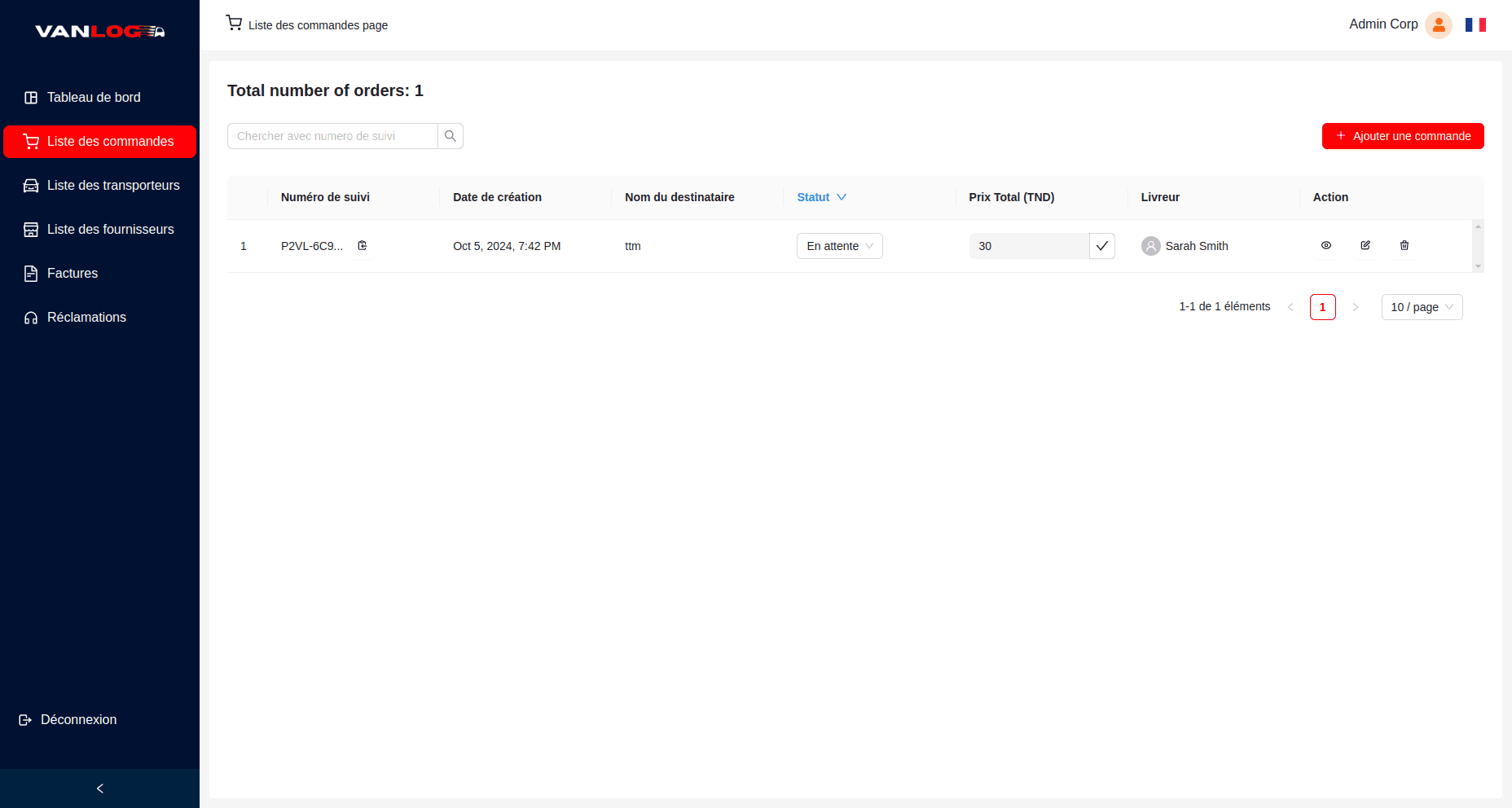Click Admin Corp user name

pyautogui.click(x=1383, y=24)
